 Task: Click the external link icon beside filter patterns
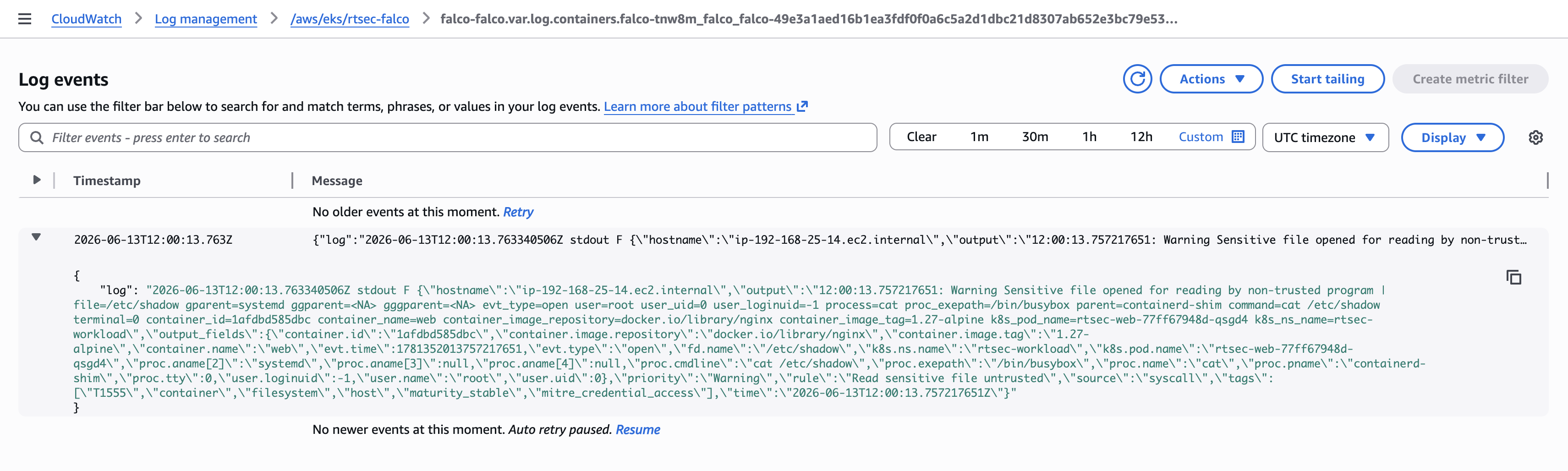(802, 106)
